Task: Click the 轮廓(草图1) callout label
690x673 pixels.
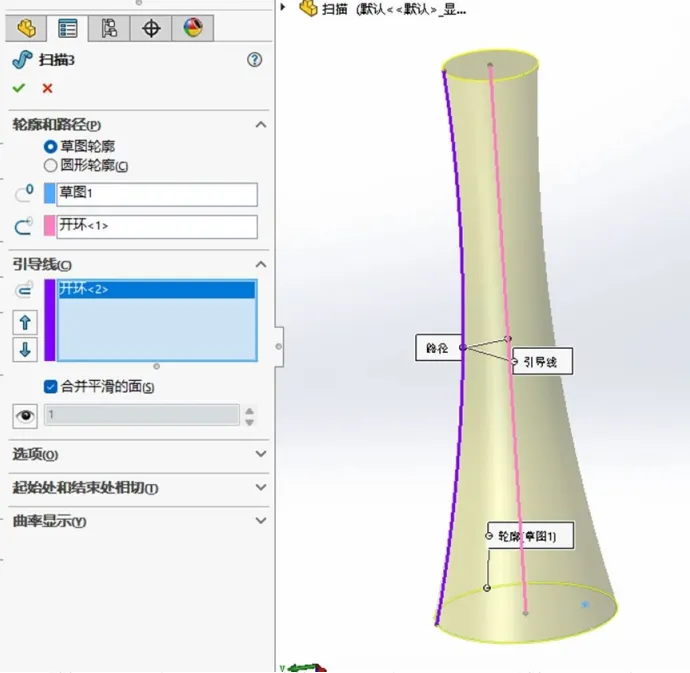Action: (x=530, y=536)
